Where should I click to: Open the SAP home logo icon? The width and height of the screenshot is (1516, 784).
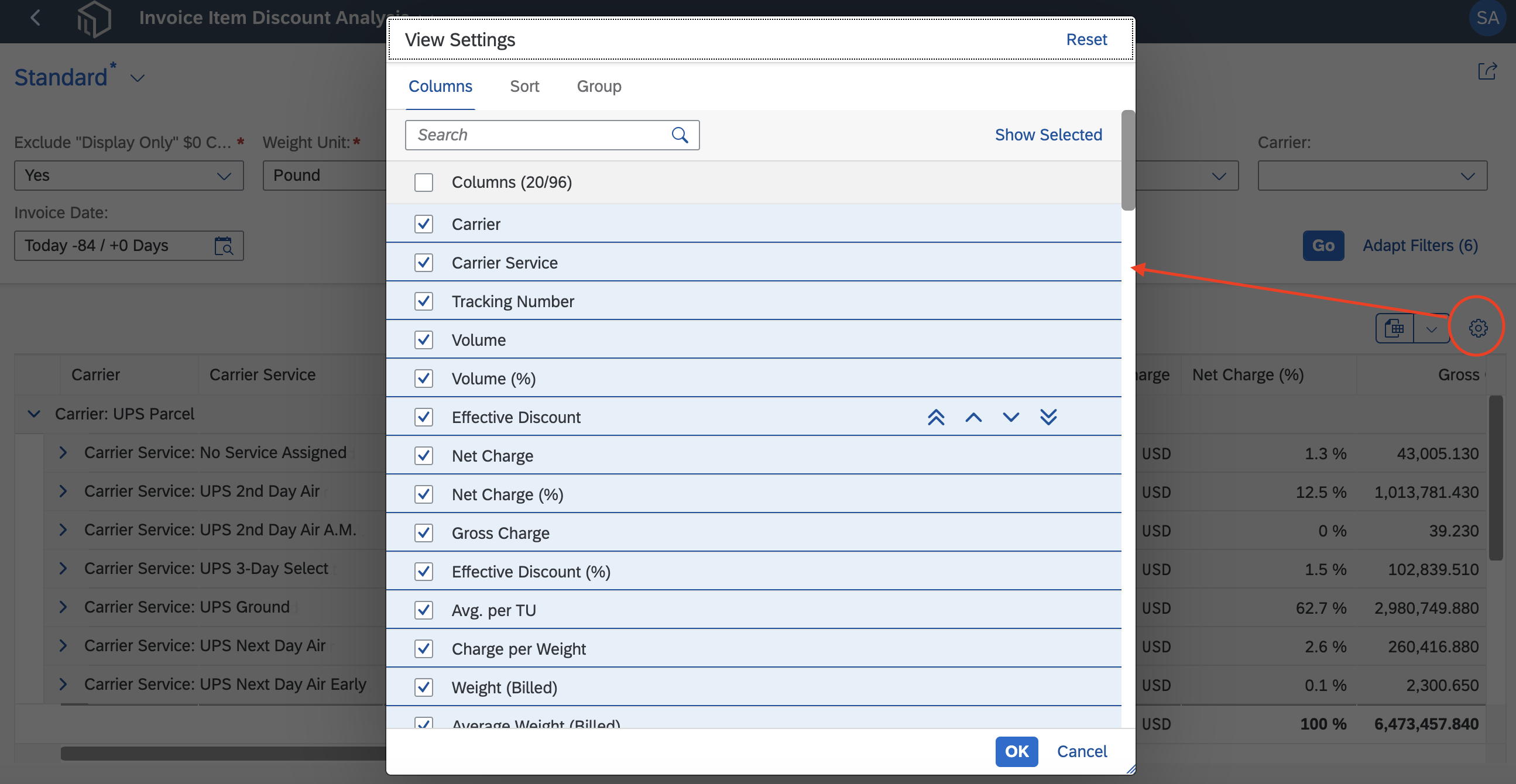tap(94, 19)
